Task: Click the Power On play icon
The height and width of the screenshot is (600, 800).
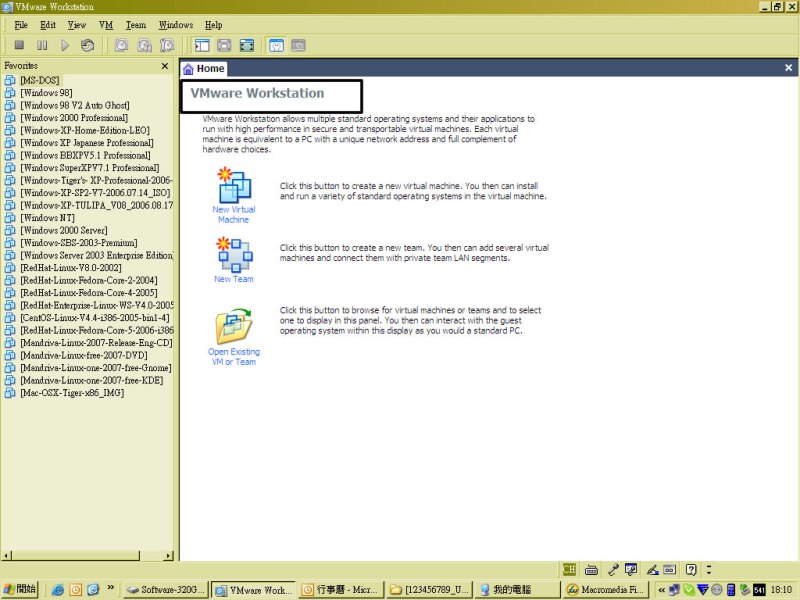Action: [65, 45]
